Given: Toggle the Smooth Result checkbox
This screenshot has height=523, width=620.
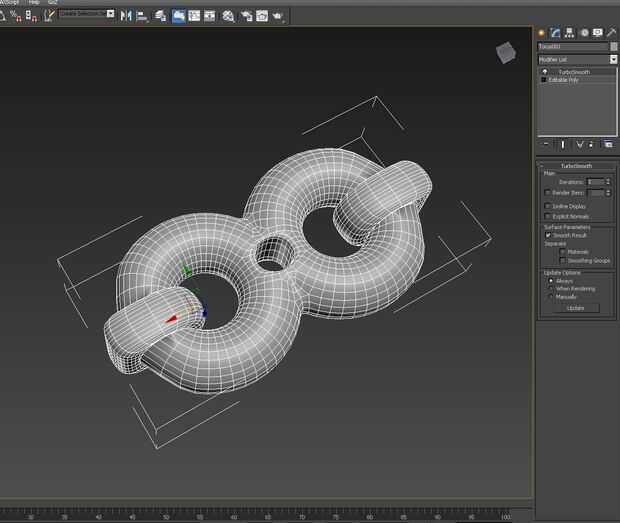Looking at the screenshot, I should tap(548, 236).
